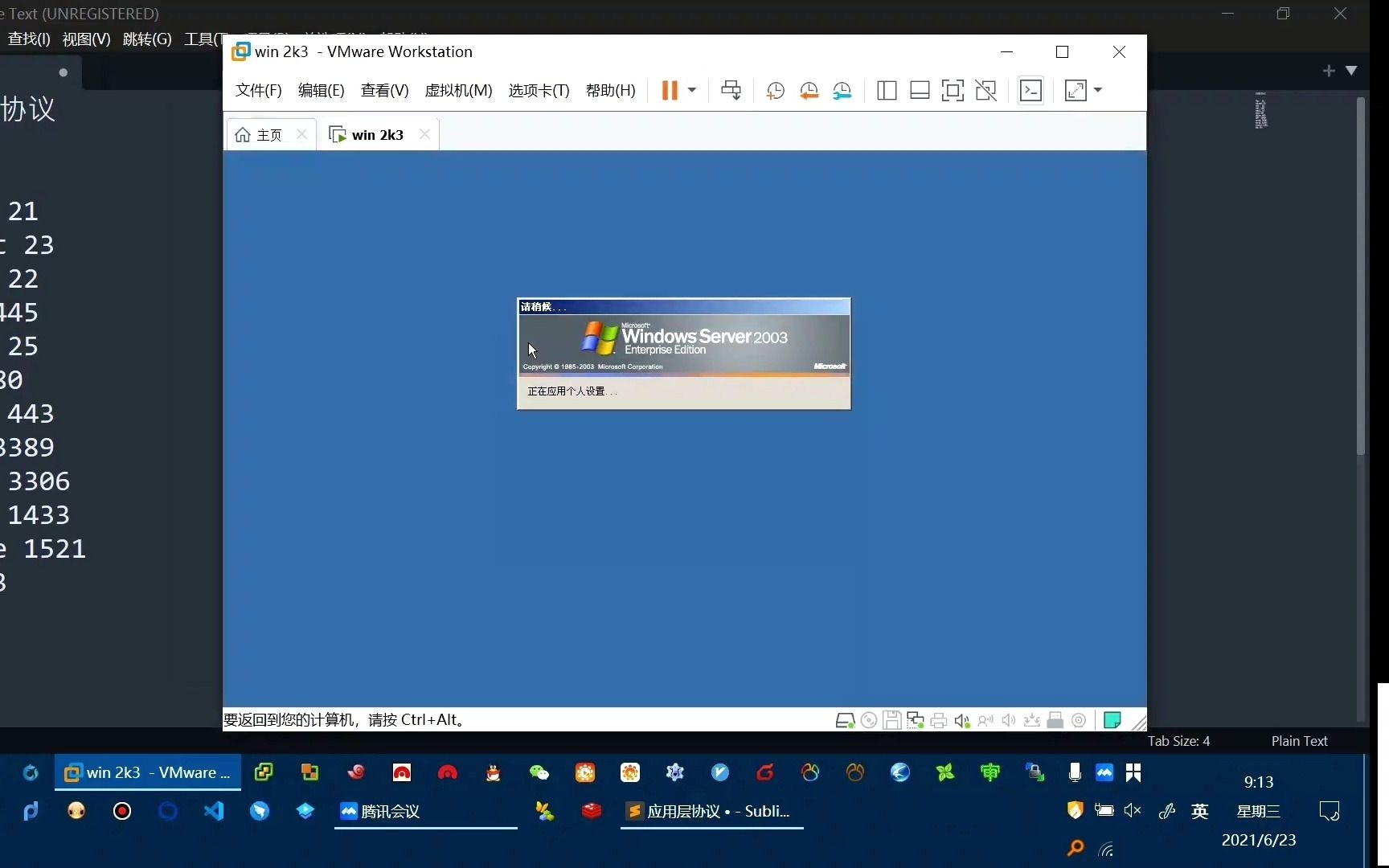This screenshot has width=1389, height=868.
Task: Click the muted volume tray icon
Action: pos(1133,810)
